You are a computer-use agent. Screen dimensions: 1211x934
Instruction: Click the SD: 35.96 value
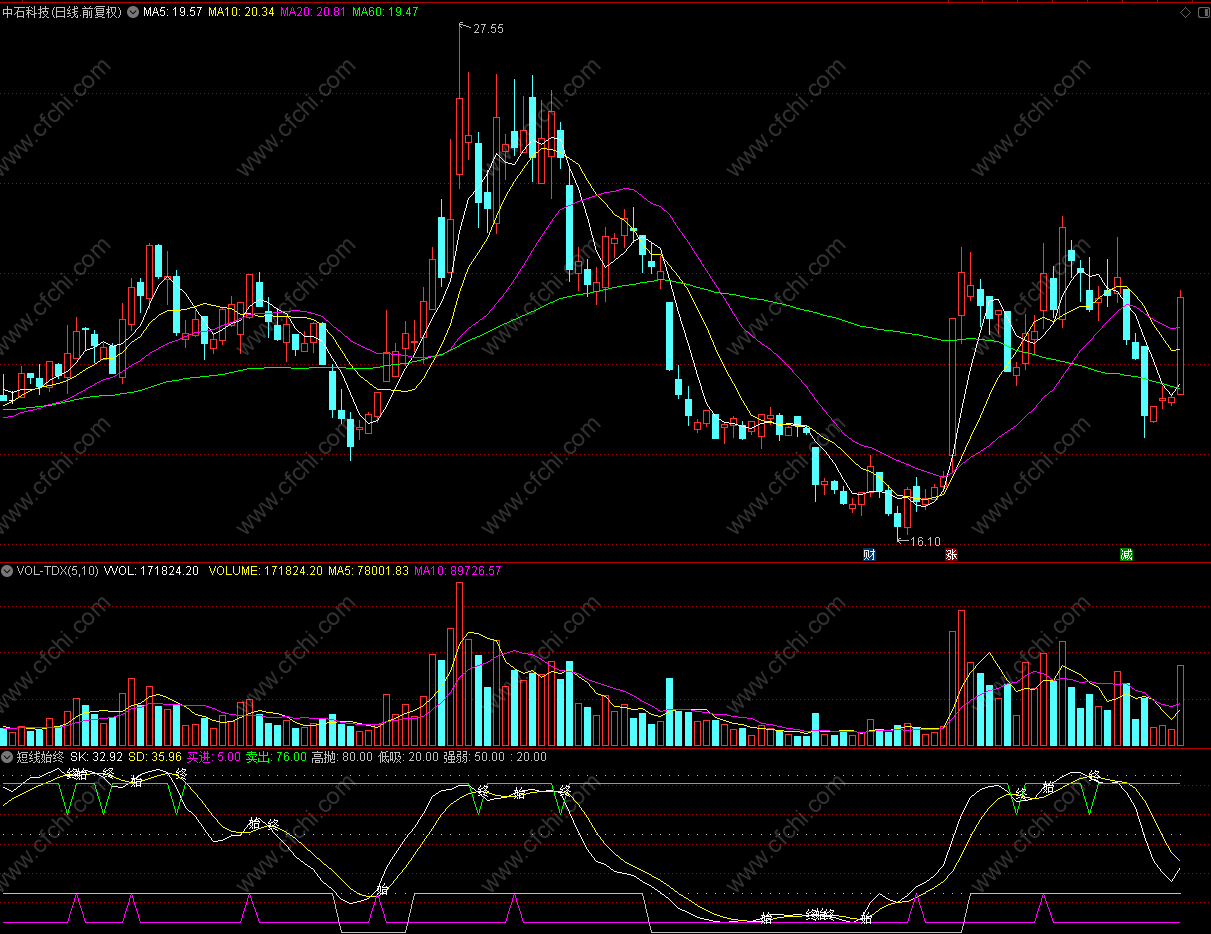click(154, 757)
